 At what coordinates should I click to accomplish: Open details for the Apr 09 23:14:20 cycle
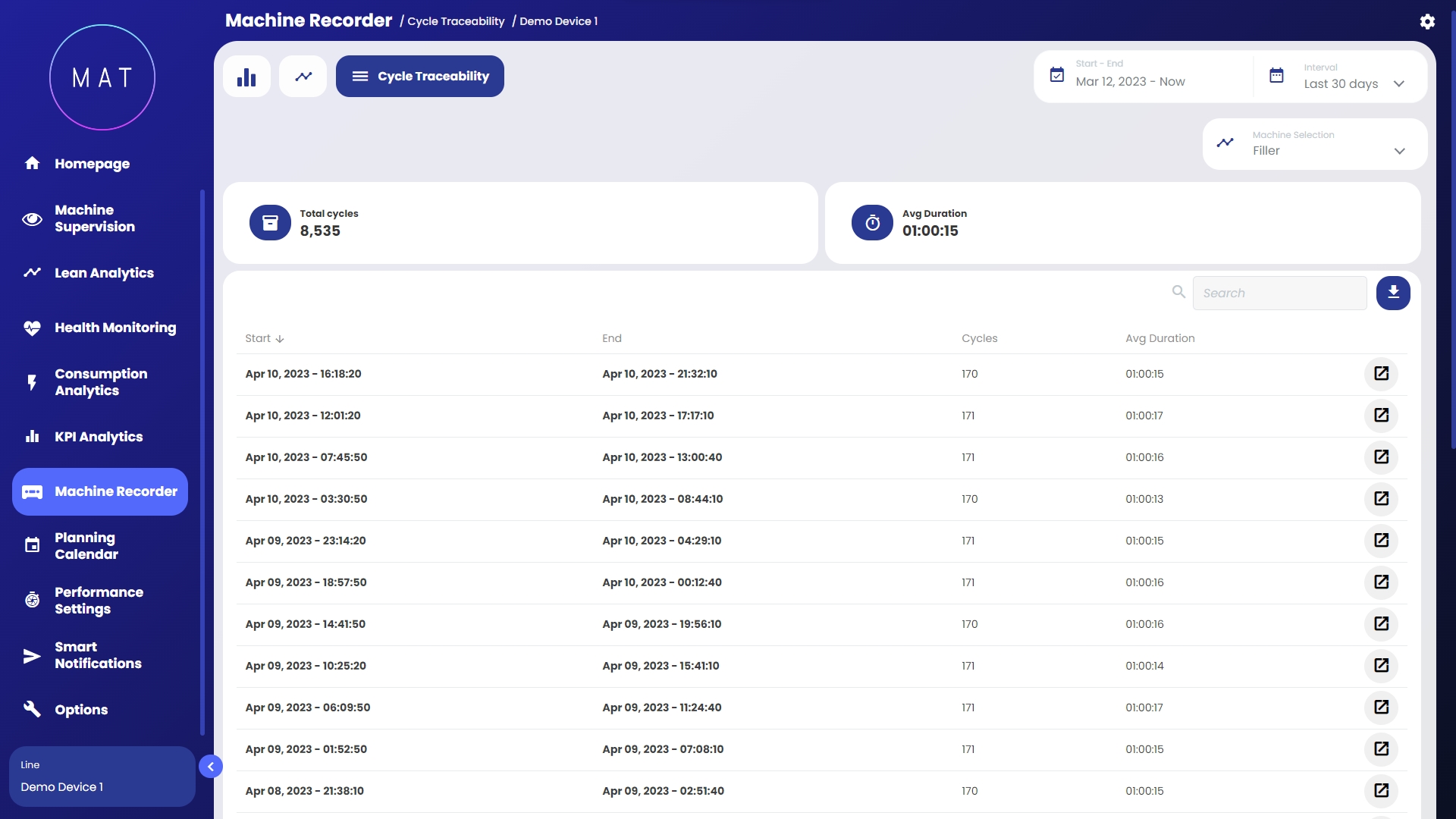1381,541
